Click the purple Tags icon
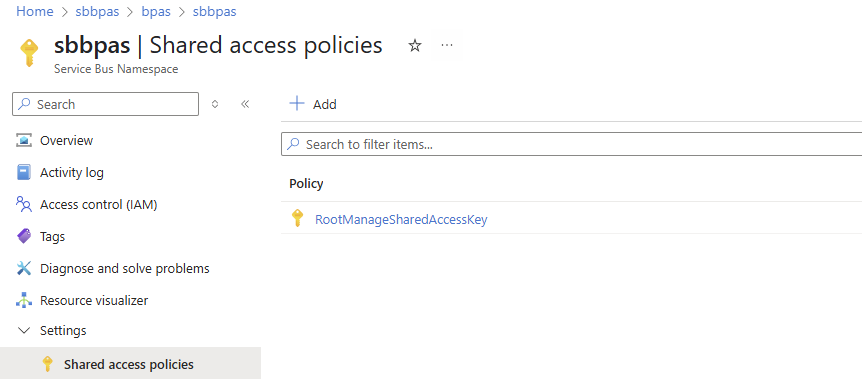The width and height of the screenshot is (862, 382). click(24, 236)
